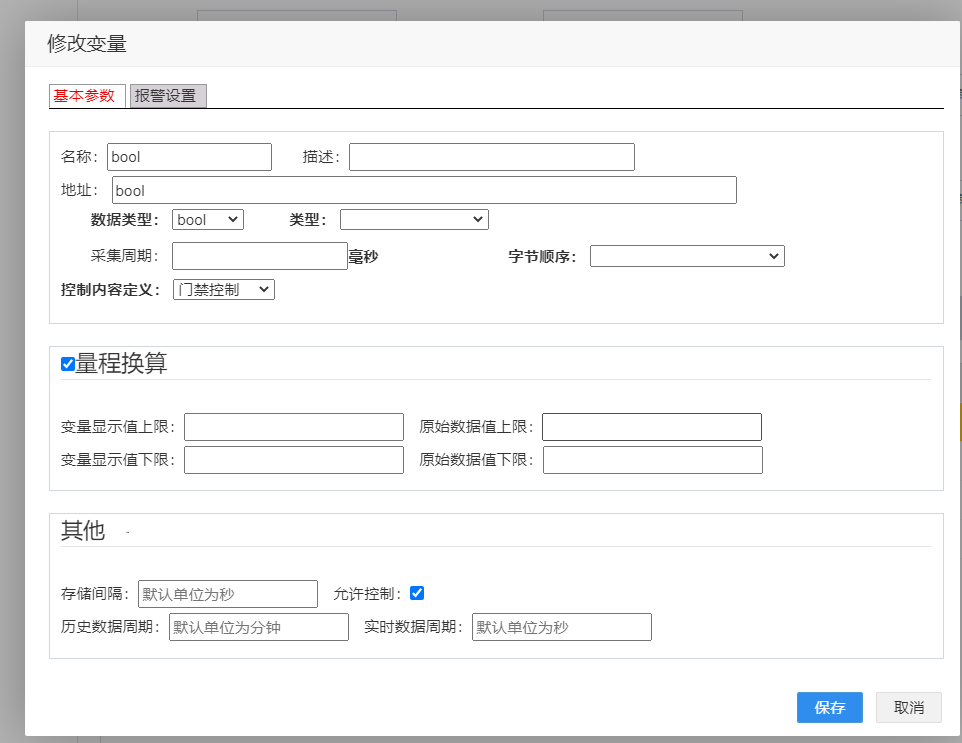Click the 名称 input field containing bool
This screenshot has height=743, width=962.
point(189,157)
